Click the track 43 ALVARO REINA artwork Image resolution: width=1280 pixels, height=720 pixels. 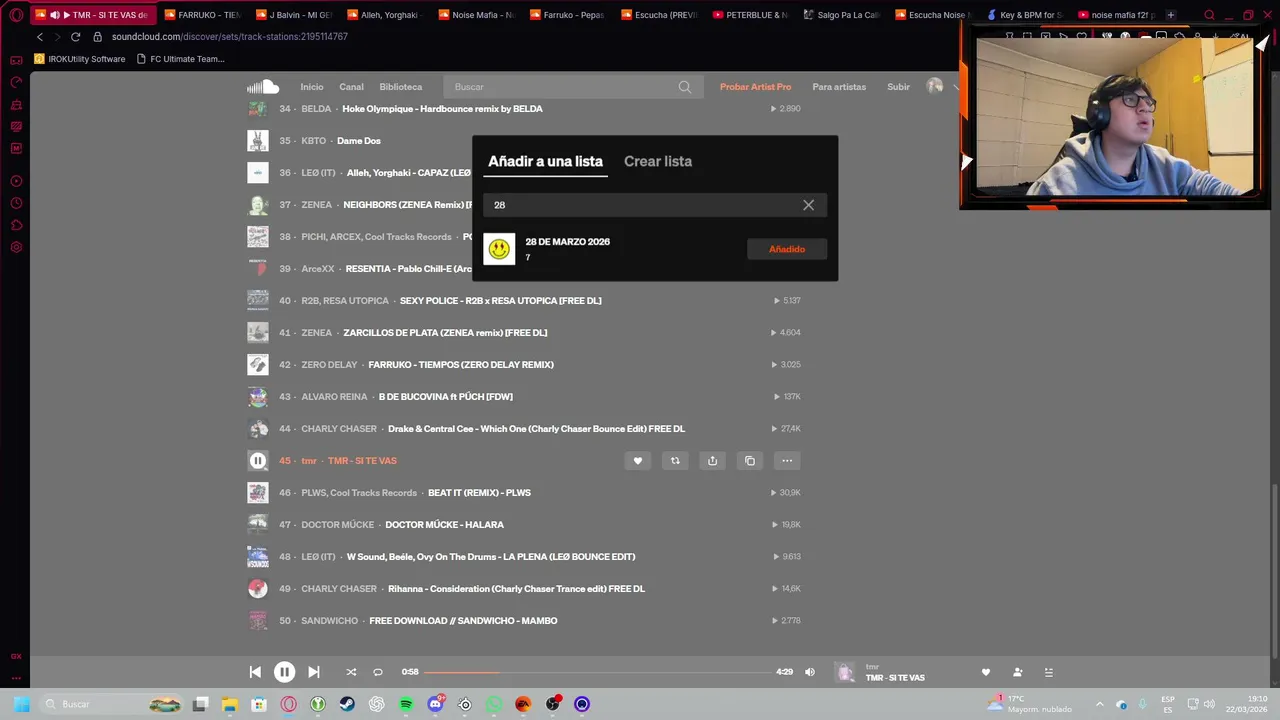coord(258,397)
